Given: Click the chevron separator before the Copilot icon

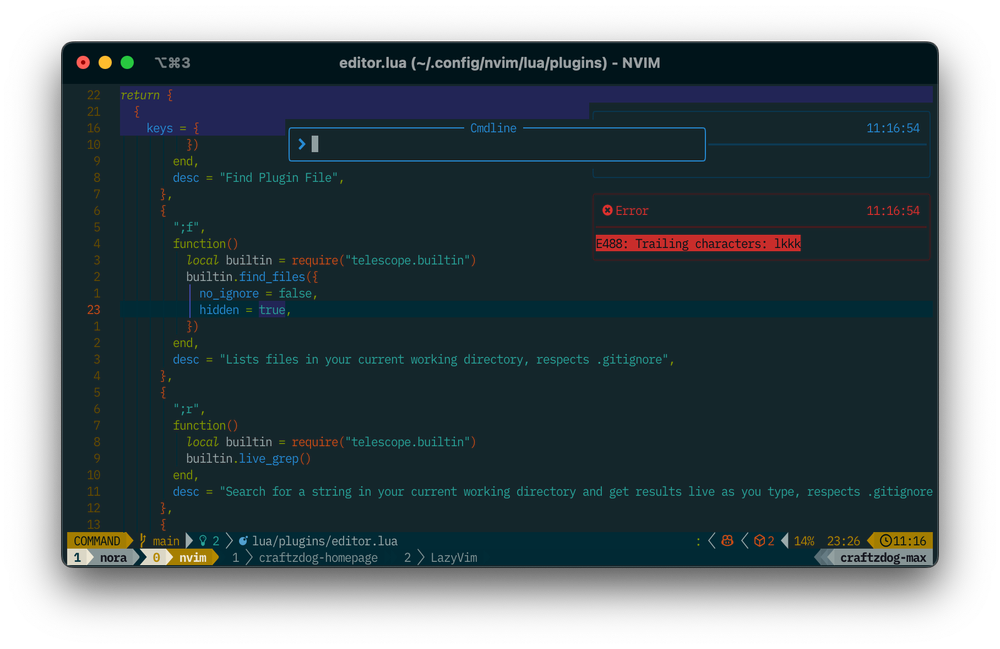Looking at the screenshot, I should (x=710, y=540).
